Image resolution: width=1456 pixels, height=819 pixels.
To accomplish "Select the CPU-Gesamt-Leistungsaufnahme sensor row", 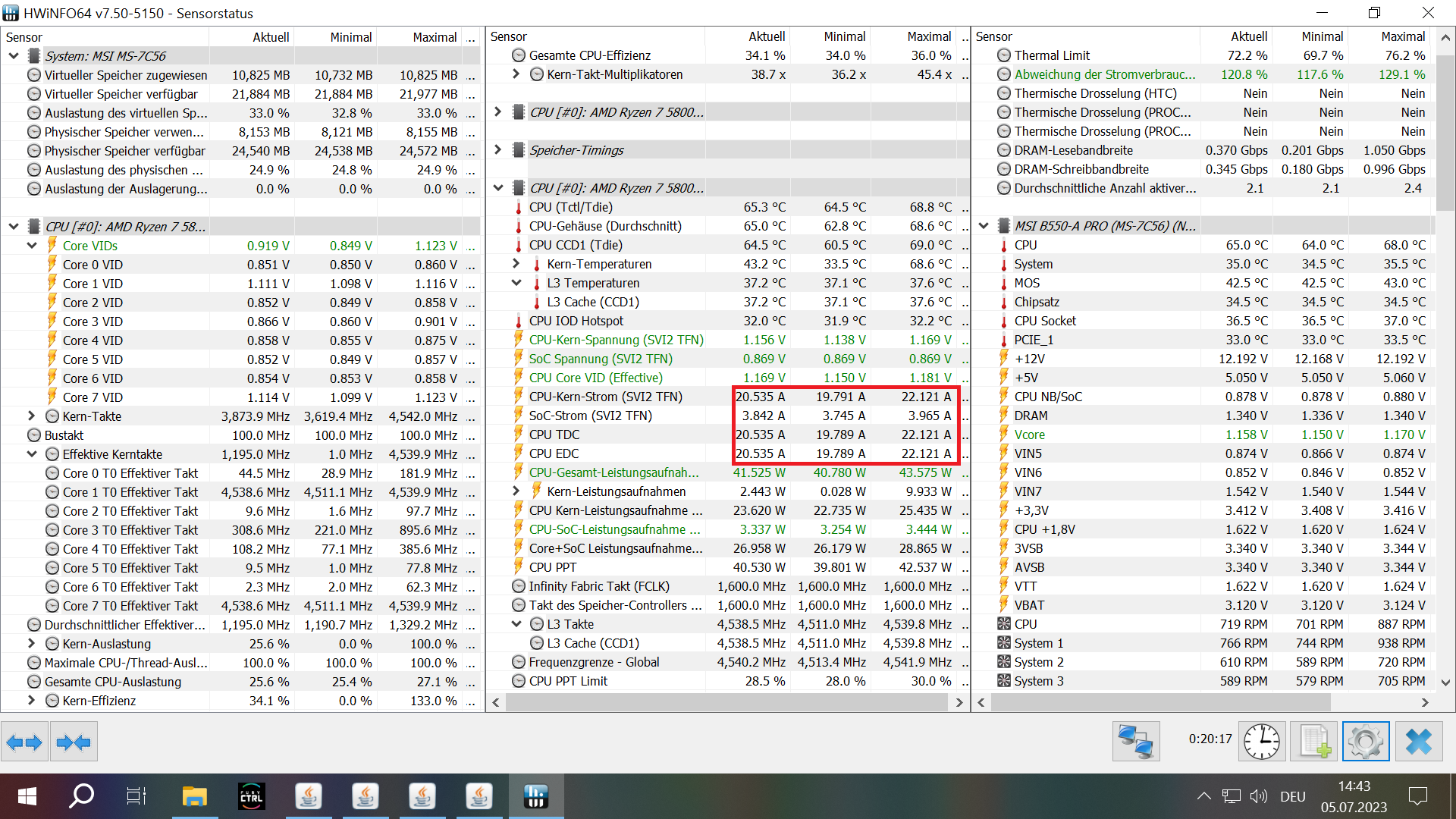I will click(x=613, y=472).
